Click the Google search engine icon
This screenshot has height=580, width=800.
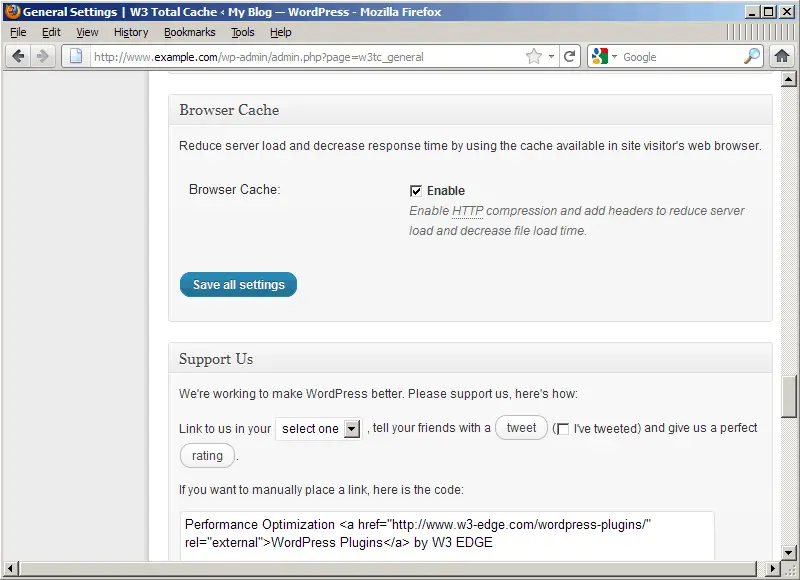600,56
